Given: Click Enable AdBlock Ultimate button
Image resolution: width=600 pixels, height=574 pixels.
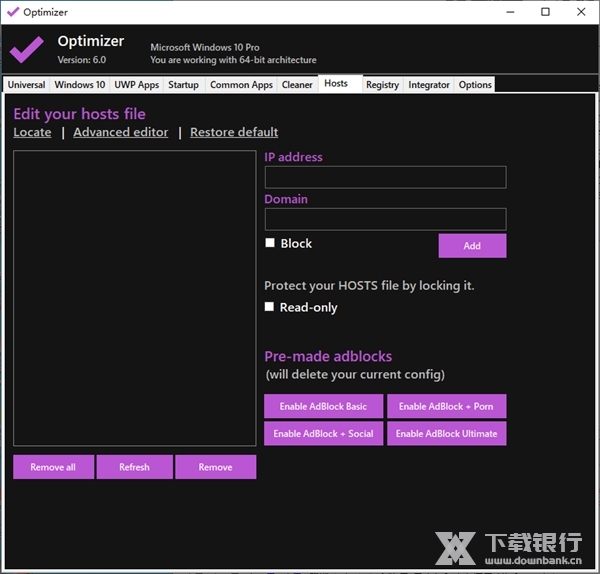Looking at the screenshot, I should click(446, 434).
